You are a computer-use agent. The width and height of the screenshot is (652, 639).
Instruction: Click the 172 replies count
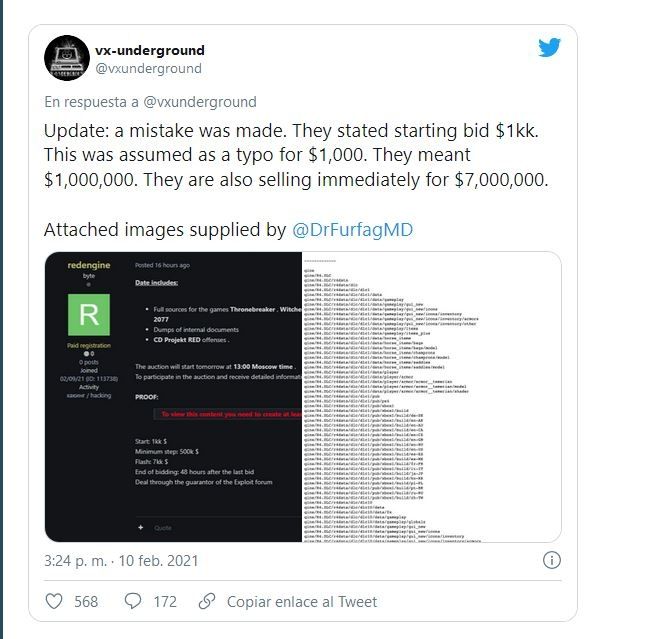click(165, 602)
